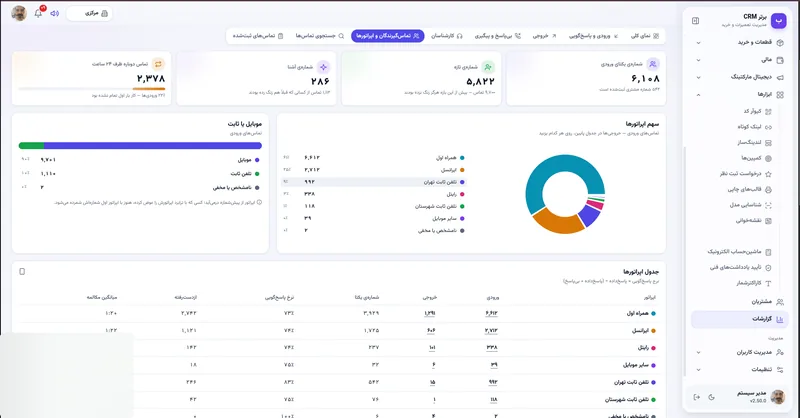Click the copy icon at جدول اپراتورها
Viewport: 800px width, 418px height.
(x=22, y=272)
